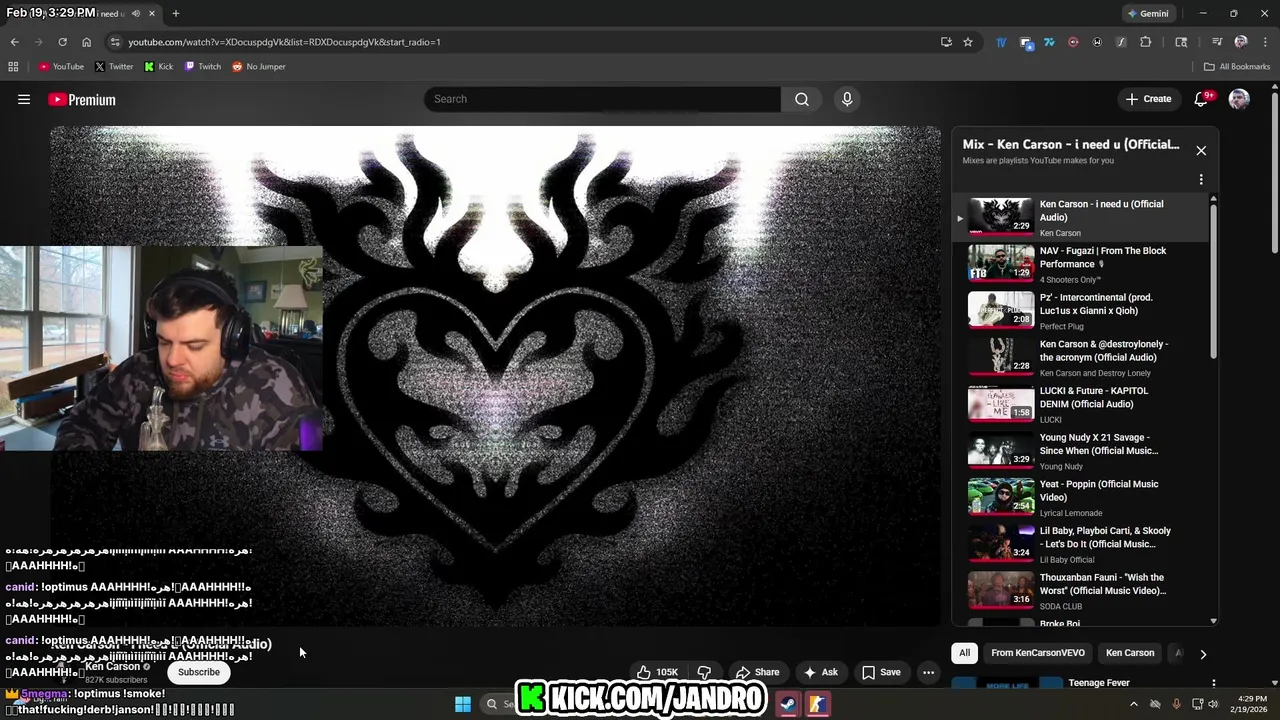Go back in browser history
Image resolution: width=1280 pixels, height=720 pixels.
[x=14, y=42]
